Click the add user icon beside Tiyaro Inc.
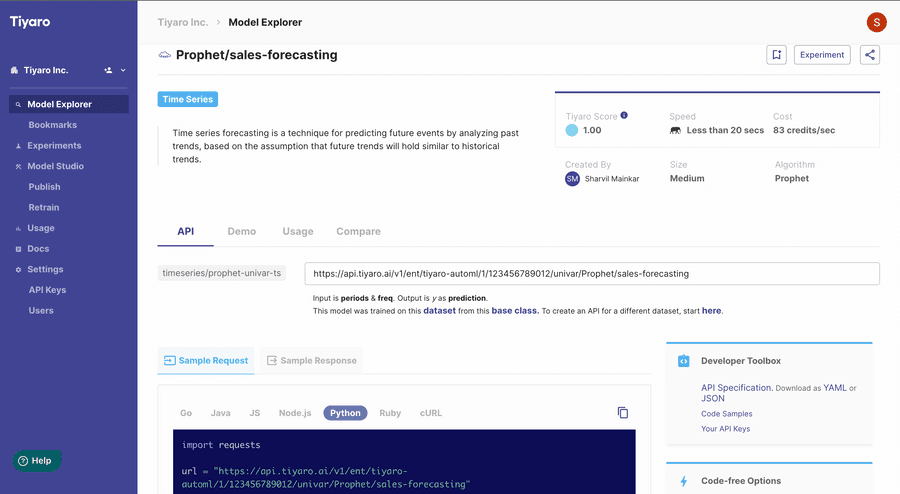900x494 pixels. 108,70
